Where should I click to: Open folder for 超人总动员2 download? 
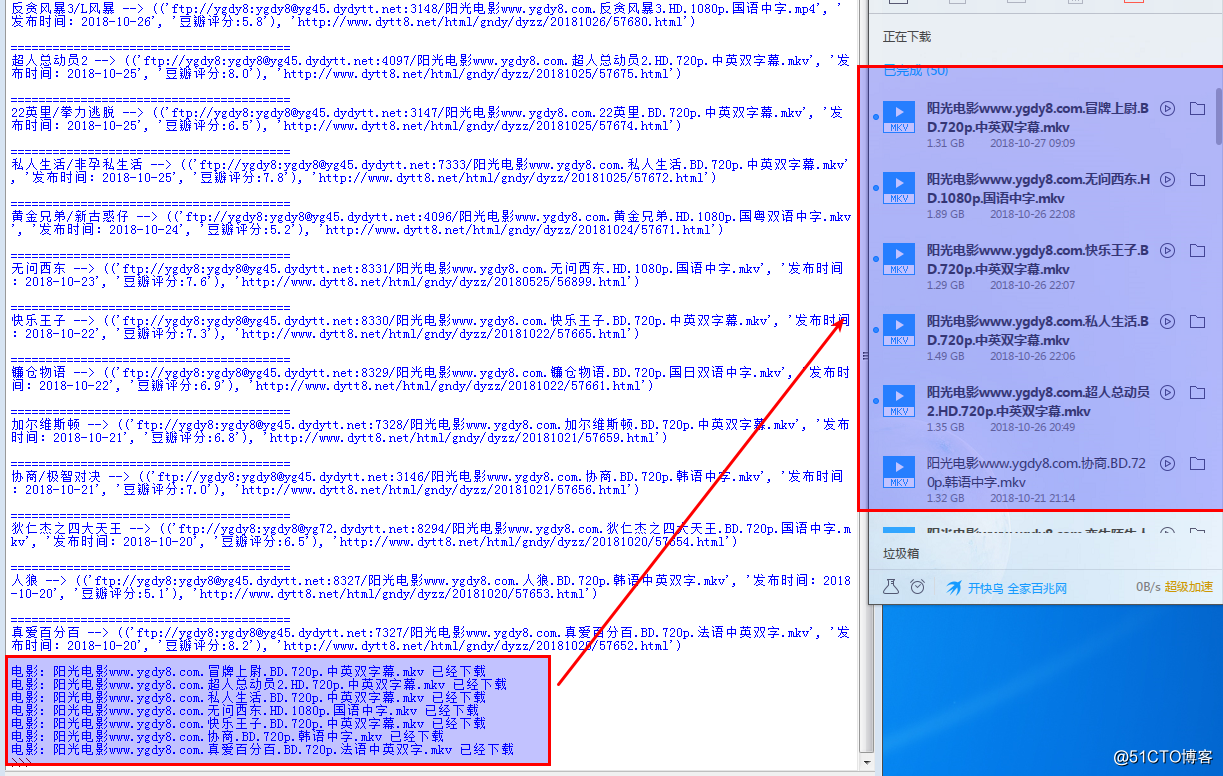click(x=1197, y=393)
